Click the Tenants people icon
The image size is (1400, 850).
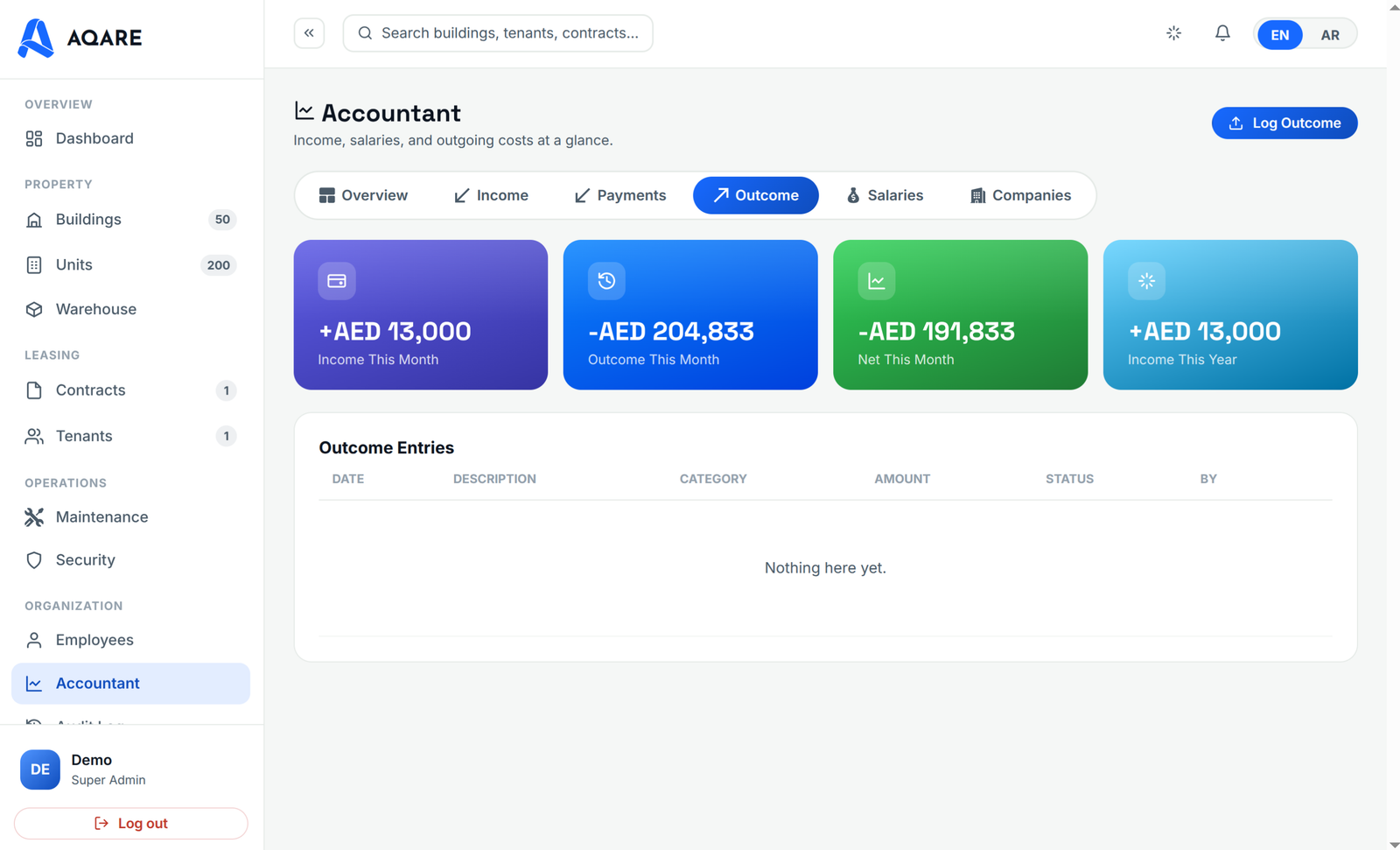34,436
